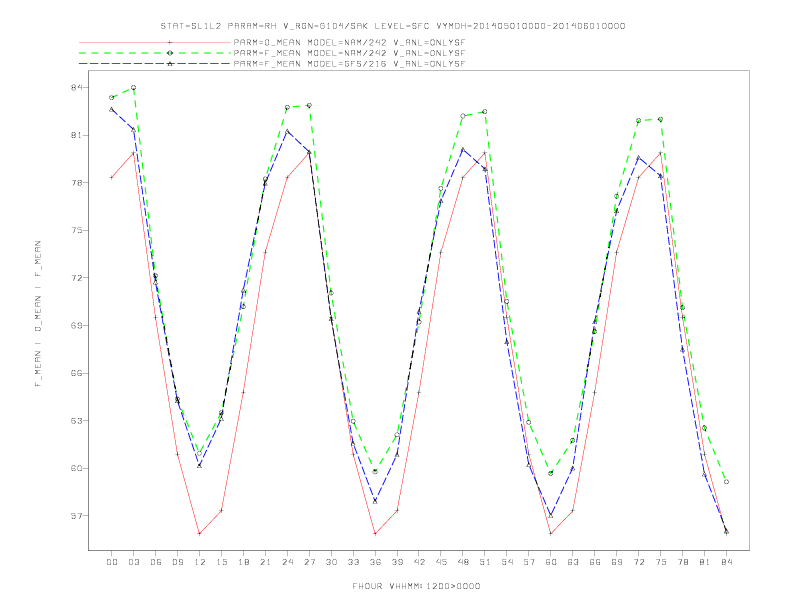Click the red plus data point at hour 12 minimum
792x612 pixels.
pos(200,533)
